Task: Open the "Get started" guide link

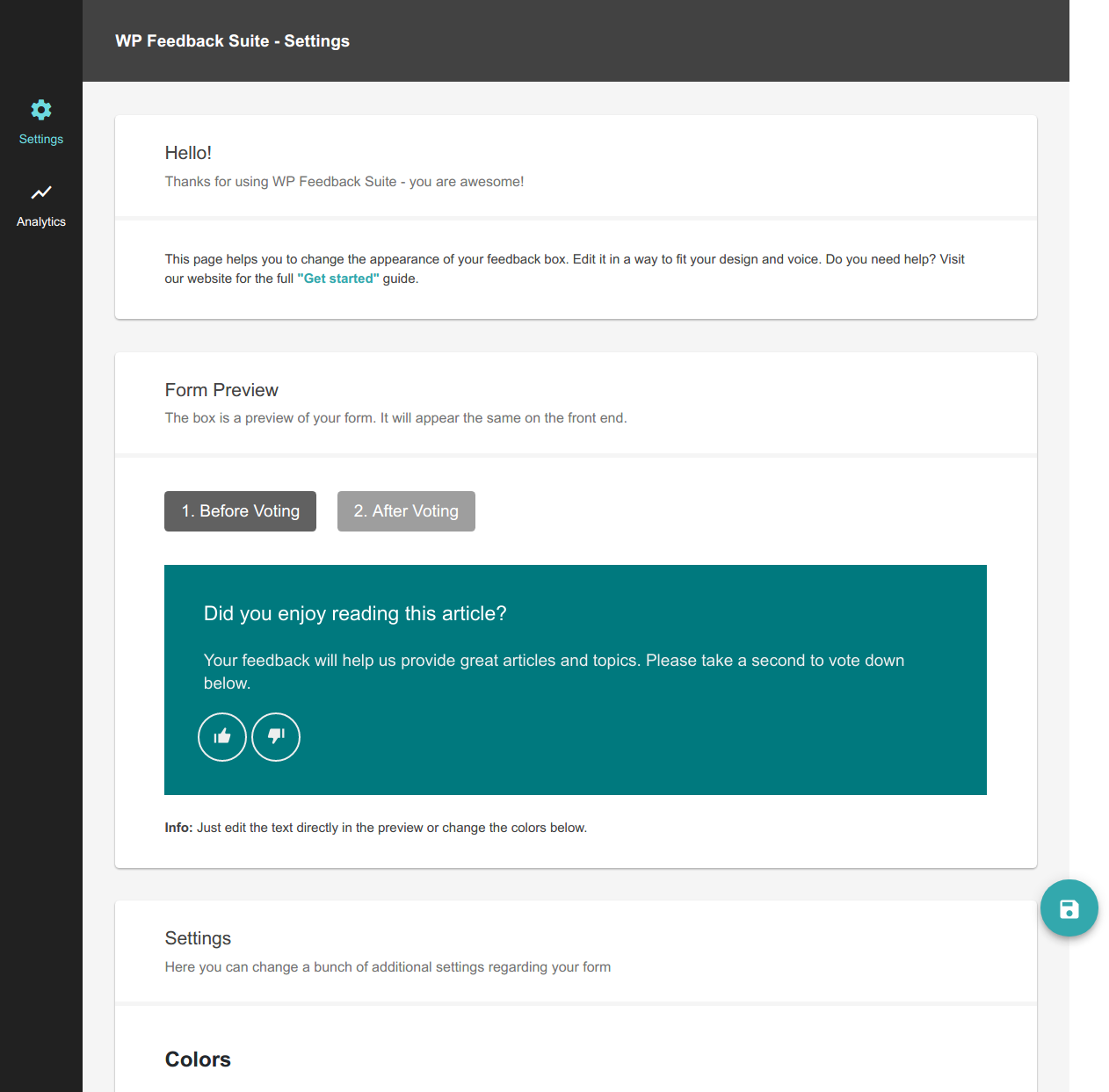Action: click(x=338, y=278)
